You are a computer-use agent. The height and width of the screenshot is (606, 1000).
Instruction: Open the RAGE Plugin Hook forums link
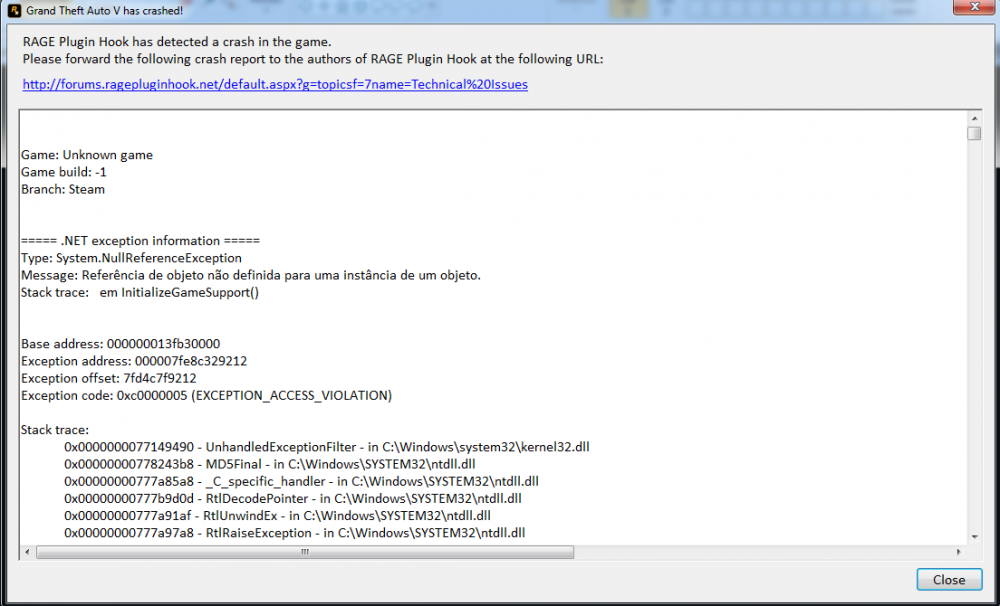click(x=275, y=84)
